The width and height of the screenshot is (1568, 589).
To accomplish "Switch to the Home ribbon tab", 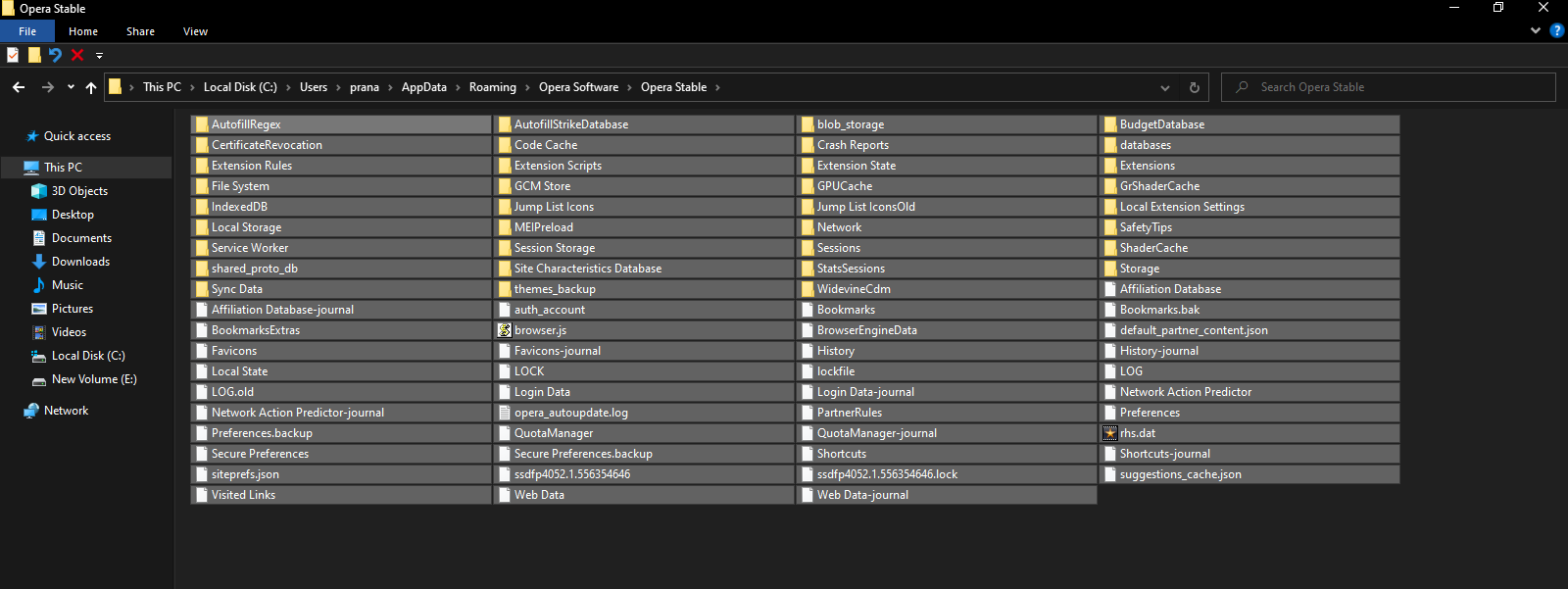I will [x=83, y=31].
